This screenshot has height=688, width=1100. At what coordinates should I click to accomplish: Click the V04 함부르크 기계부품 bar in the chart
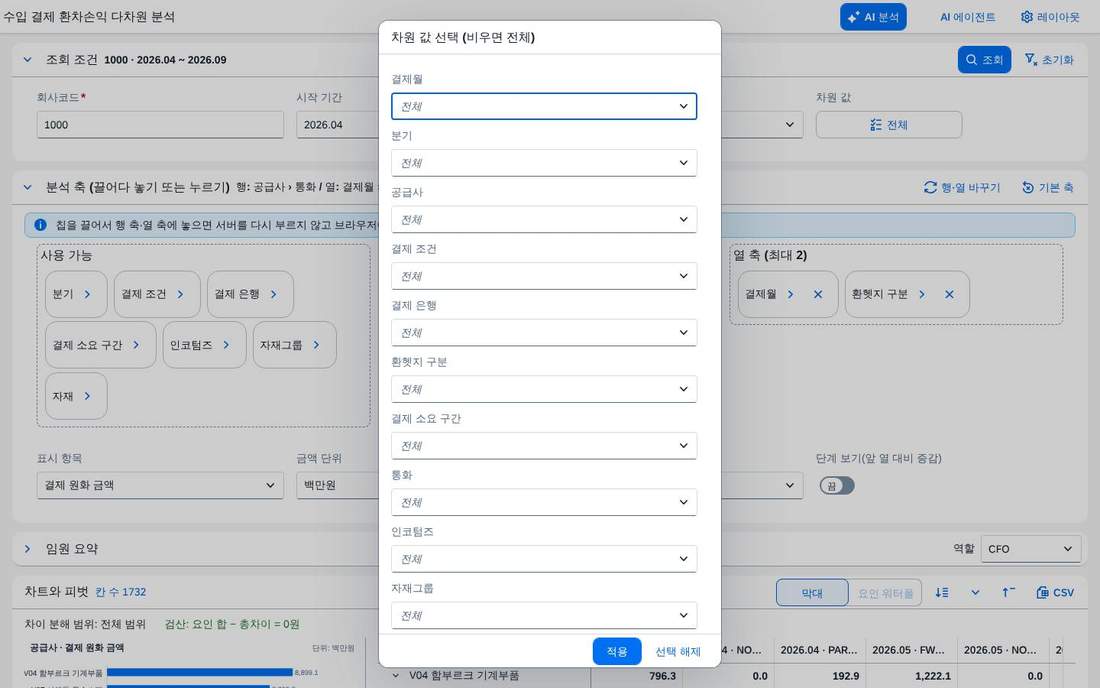click(200, 673)
